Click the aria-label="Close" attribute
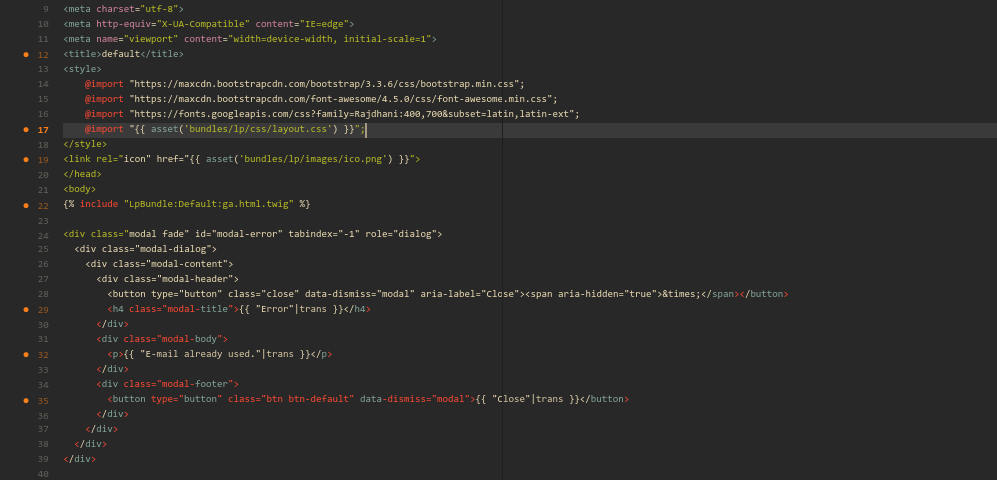The height and width of the screenshot is (480, 997). click(x=469, y=294)
